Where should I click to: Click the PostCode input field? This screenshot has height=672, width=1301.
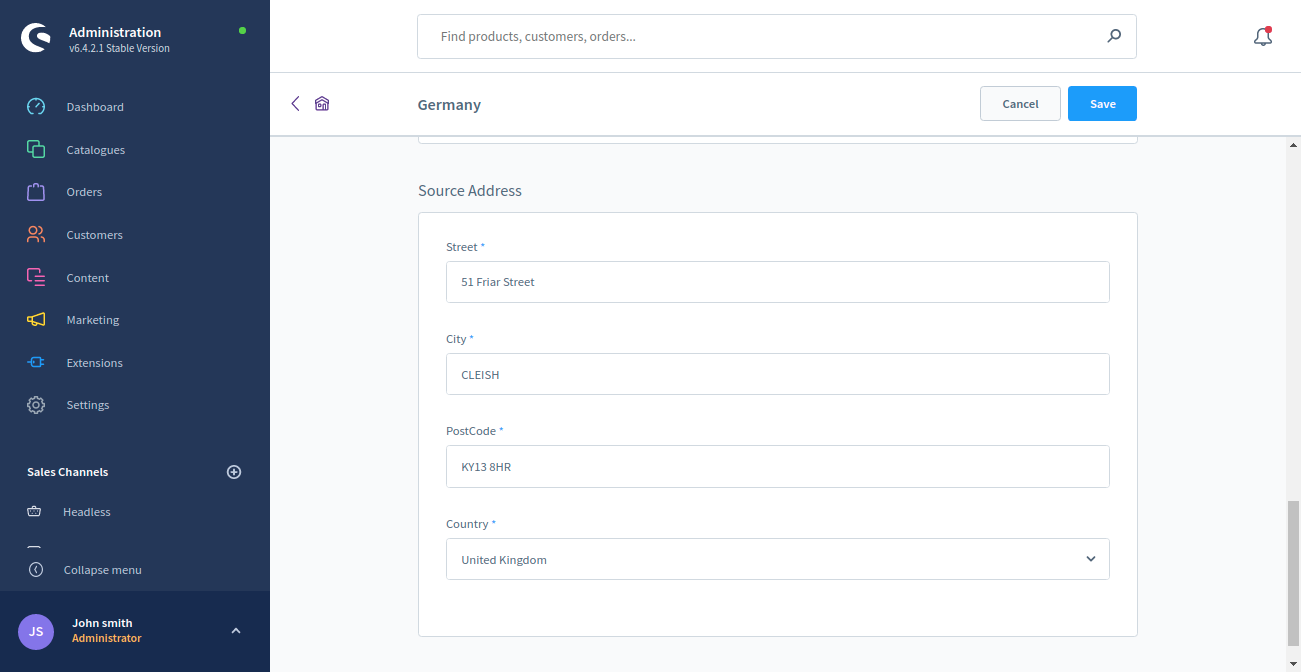778,466
